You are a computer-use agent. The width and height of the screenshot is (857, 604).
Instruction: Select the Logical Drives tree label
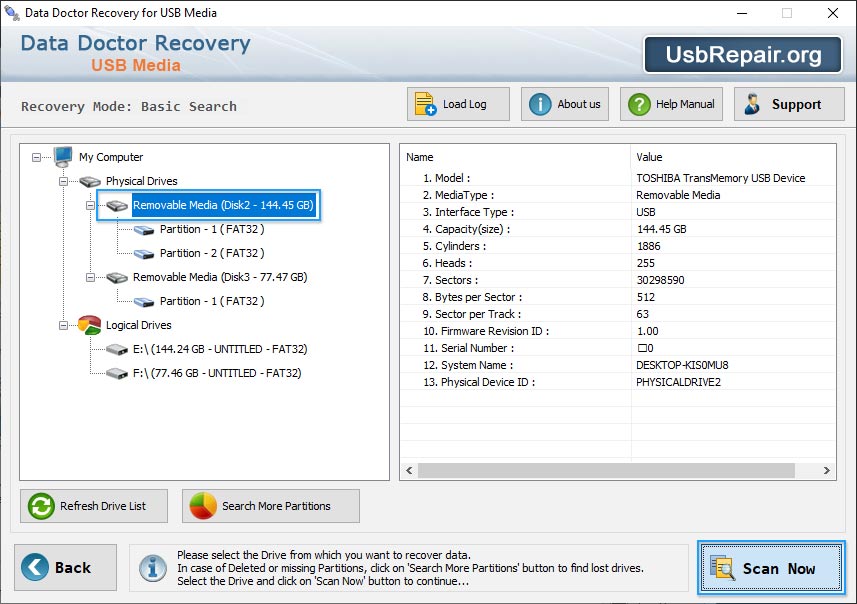[x=139, y=326]
